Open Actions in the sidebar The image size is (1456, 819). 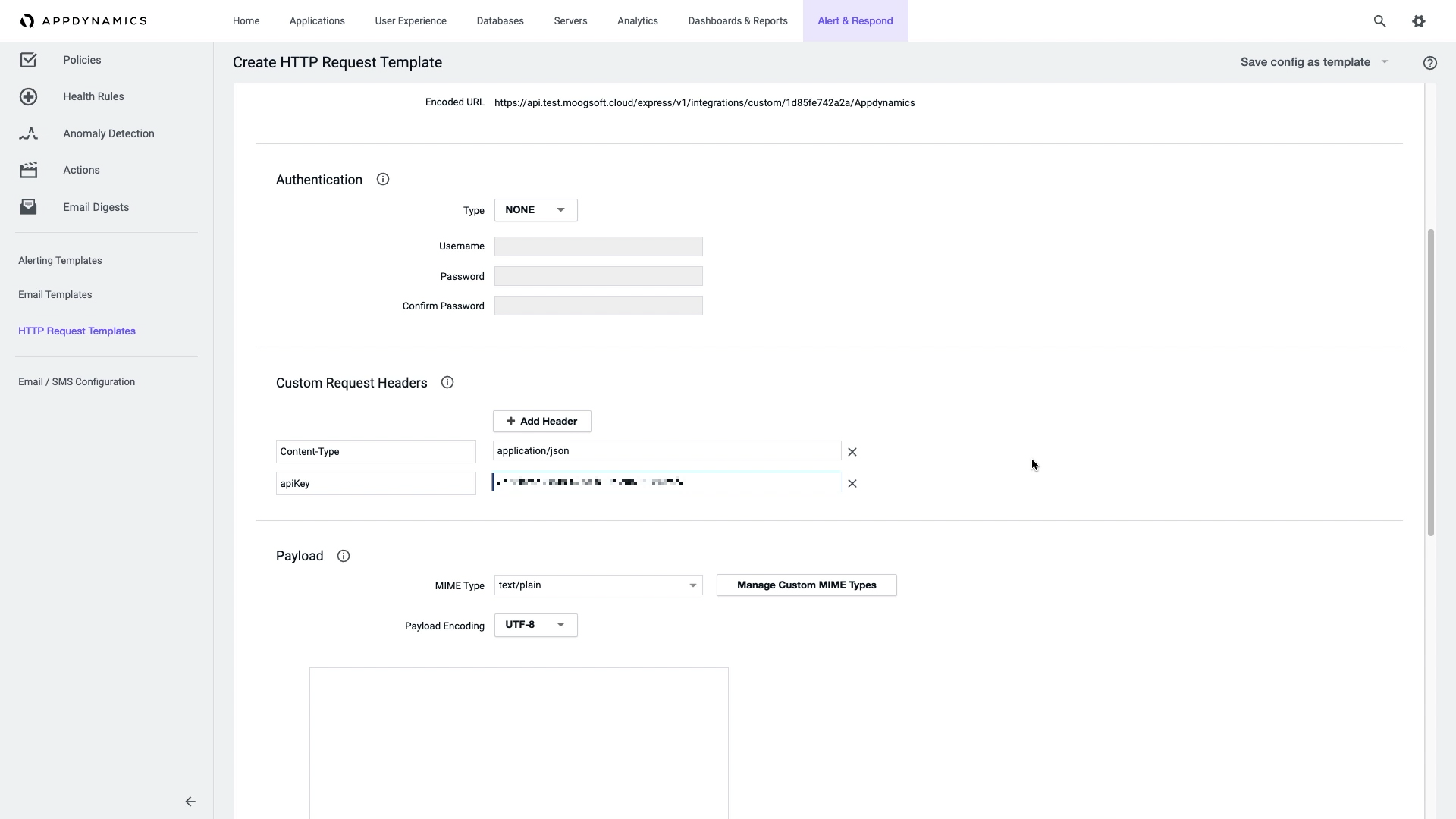(81, 170)
